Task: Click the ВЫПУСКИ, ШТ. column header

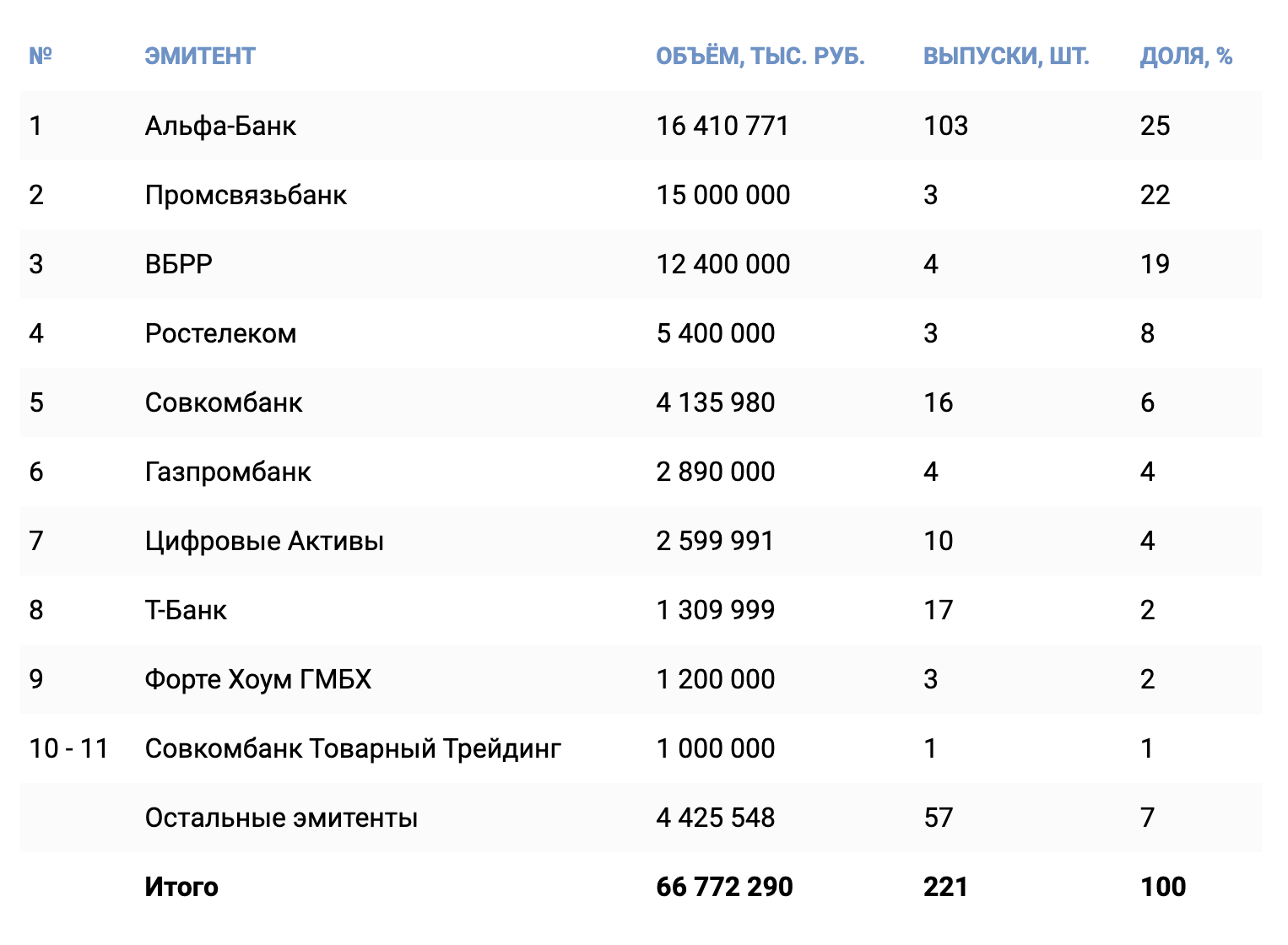Action: tap(1006, 57)
